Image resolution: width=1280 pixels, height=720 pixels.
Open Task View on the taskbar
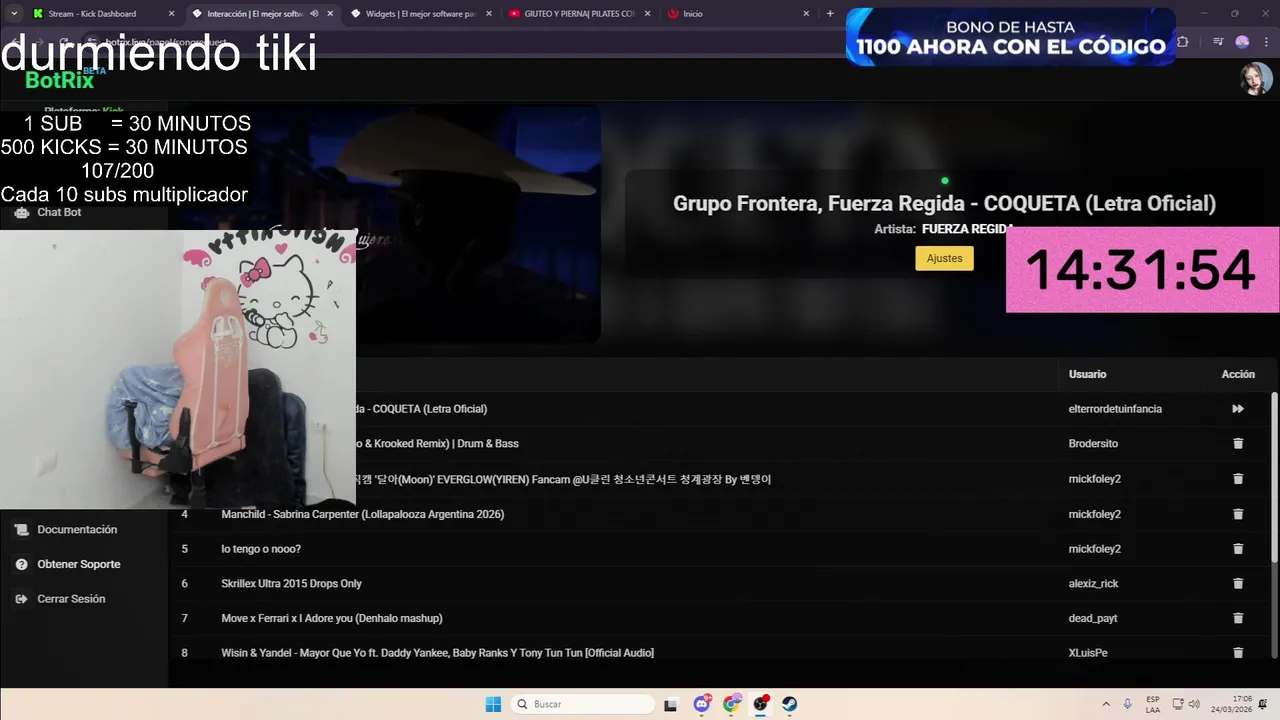pos(671,704)
